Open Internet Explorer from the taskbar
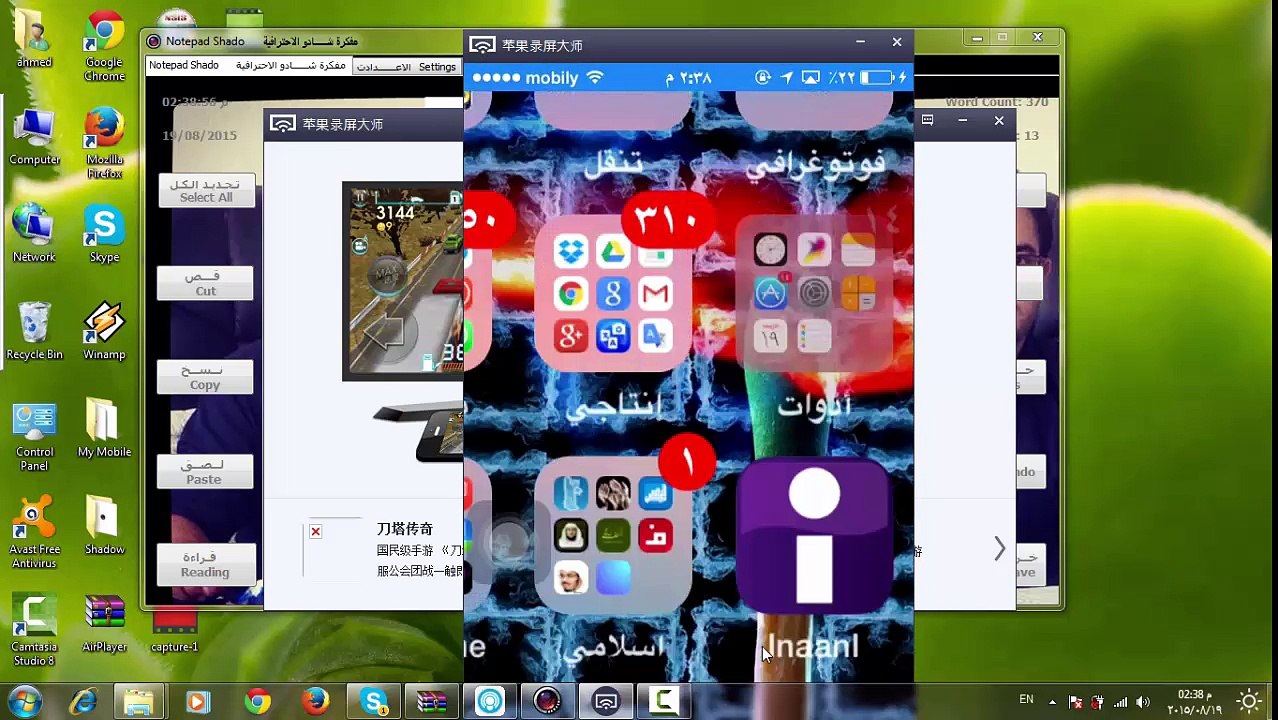Image resolution: width=1278 pixels, height=720 pixels. click(82, 702)
